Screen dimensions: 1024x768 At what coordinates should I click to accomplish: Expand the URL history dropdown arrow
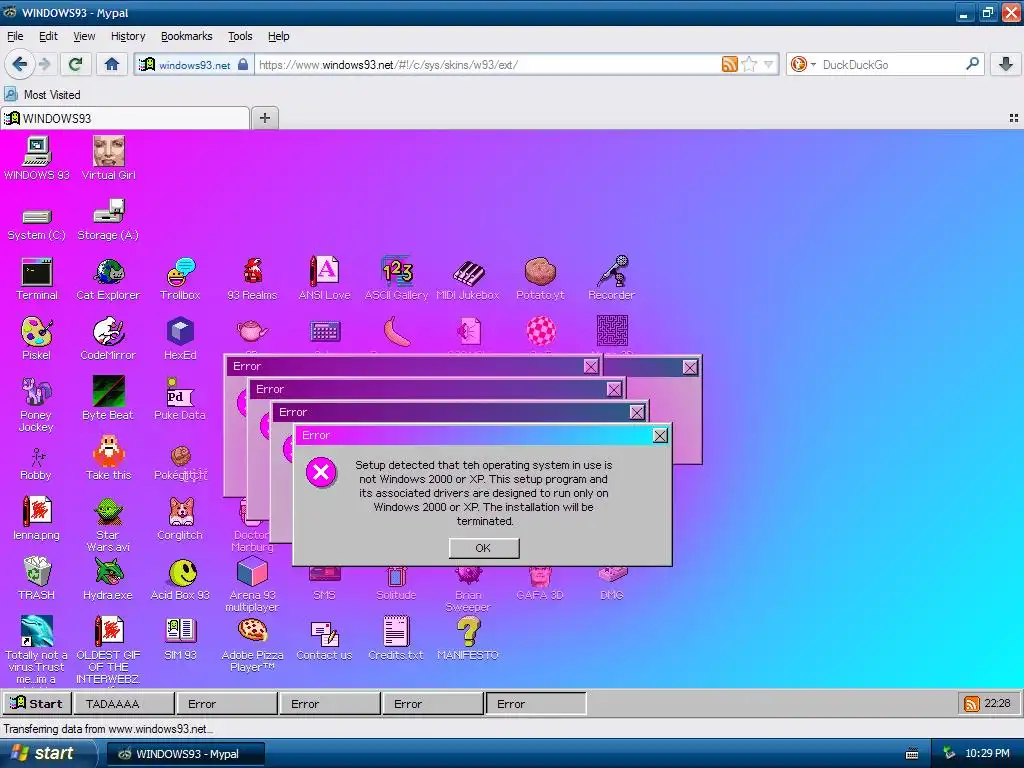pos(769,64)
